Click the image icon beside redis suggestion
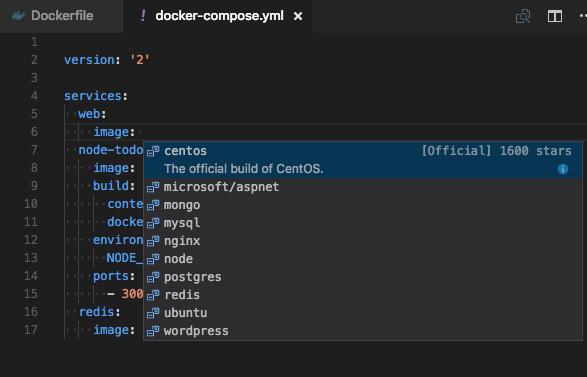The height and width of the screenshot is (377, 587). click(153, 295)
